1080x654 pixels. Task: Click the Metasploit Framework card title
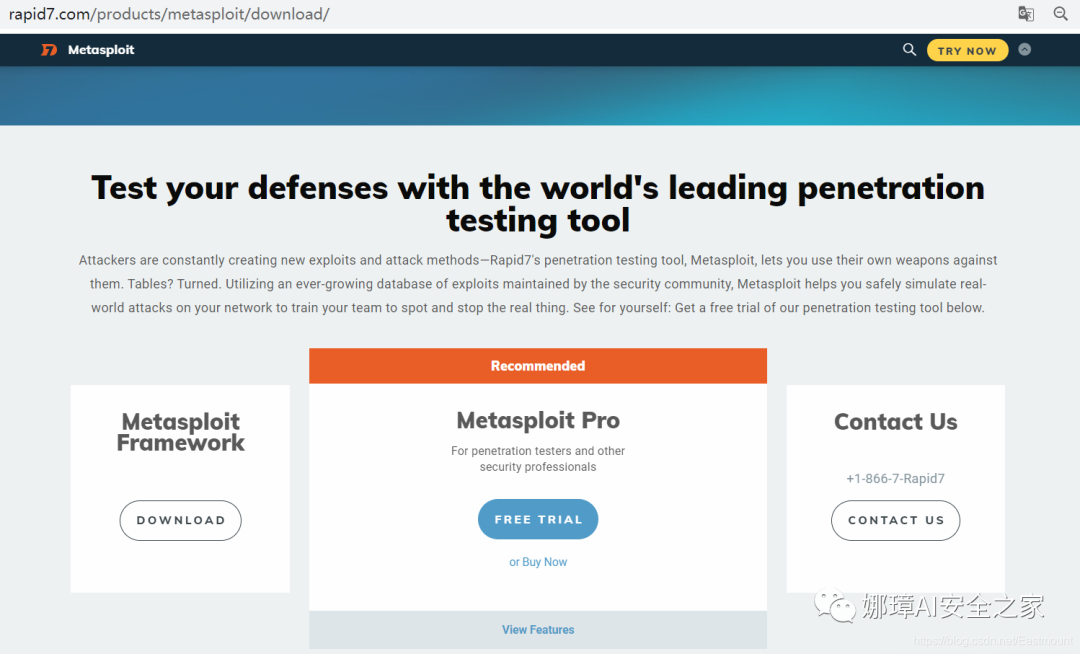[180, 432]
